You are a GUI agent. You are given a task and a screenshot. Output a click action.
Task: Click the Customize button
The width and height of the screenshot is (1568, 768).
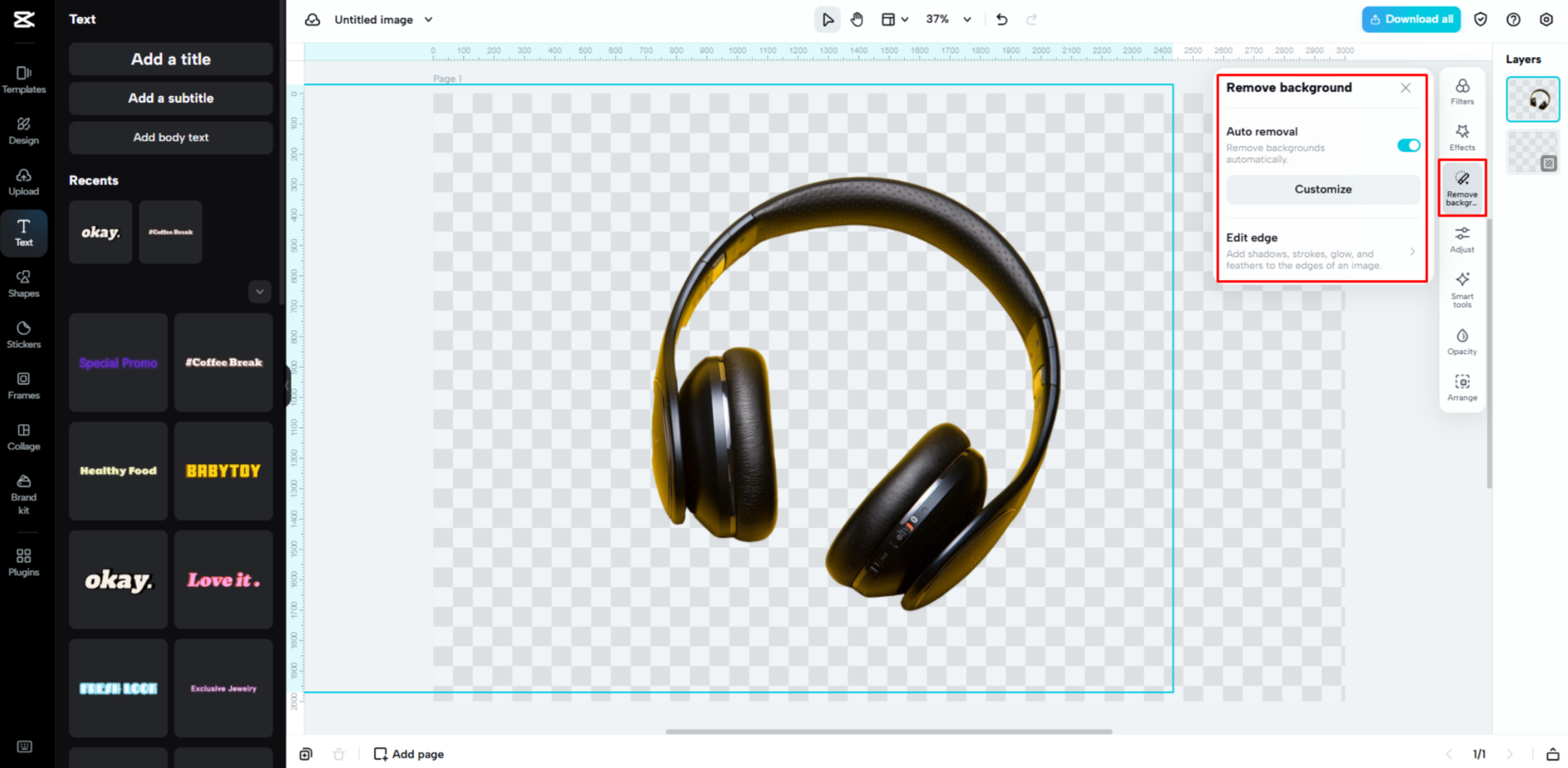(x=1323, y=189)
